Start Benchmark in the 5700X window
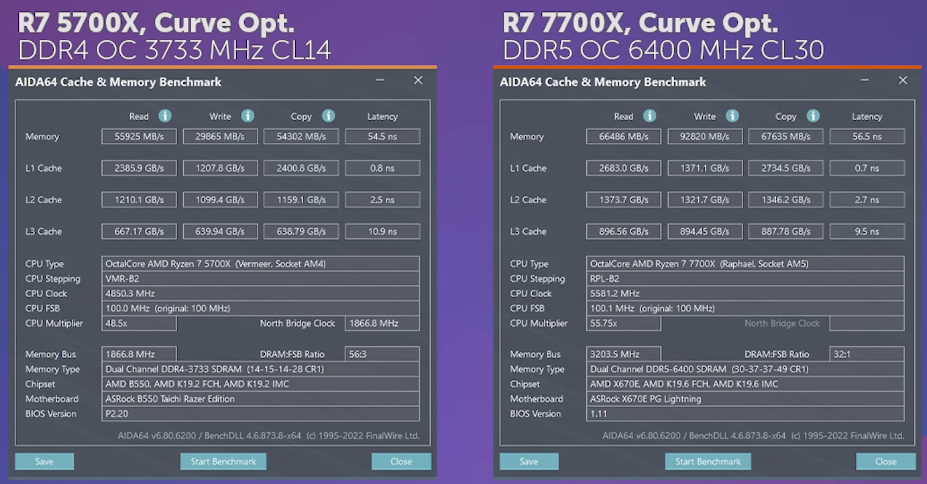Viewport: 927px width, 484px height. pyautogui.click(x=223, y=462)
